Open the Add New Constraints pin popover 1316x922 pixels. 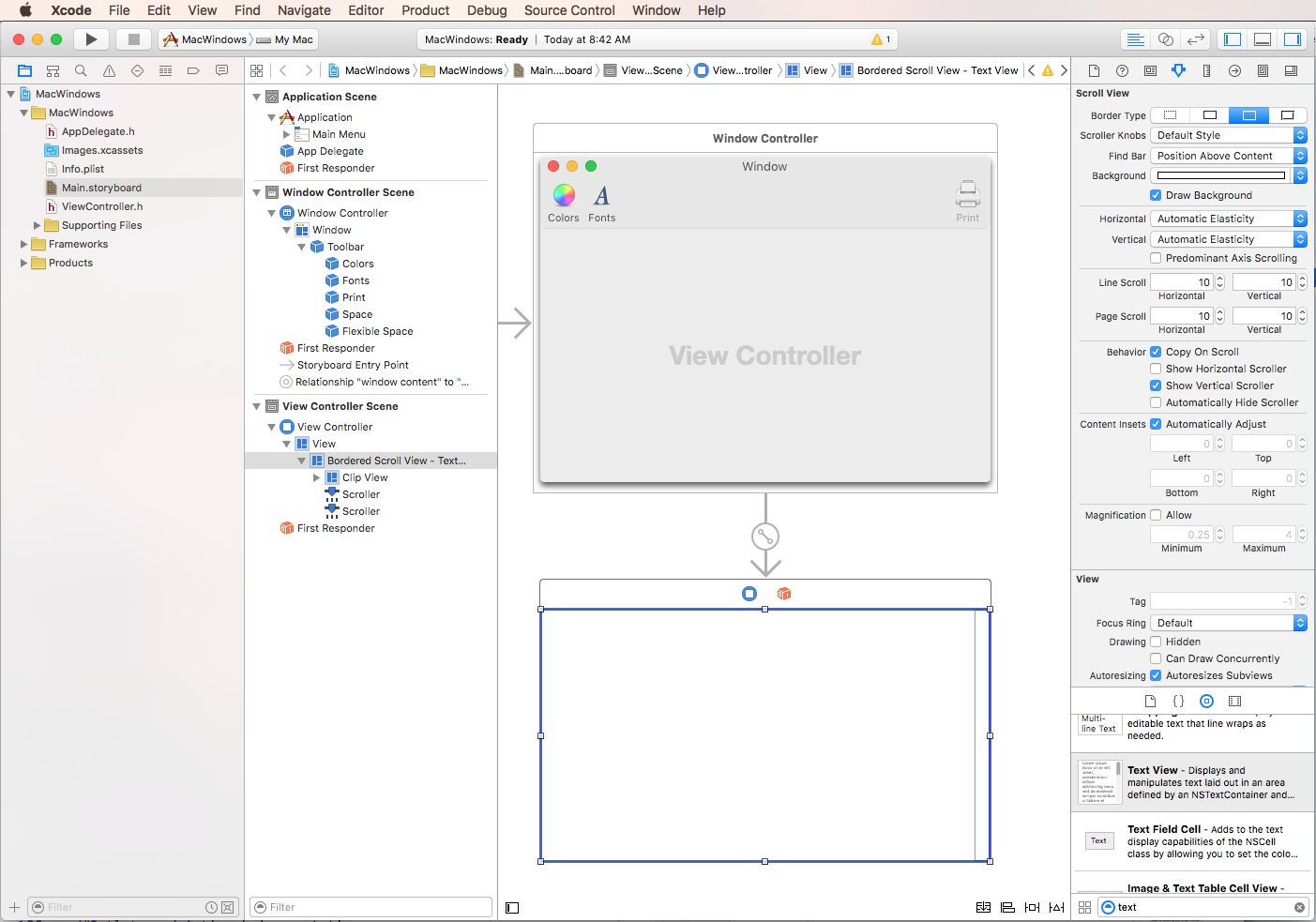(1032, 907)
